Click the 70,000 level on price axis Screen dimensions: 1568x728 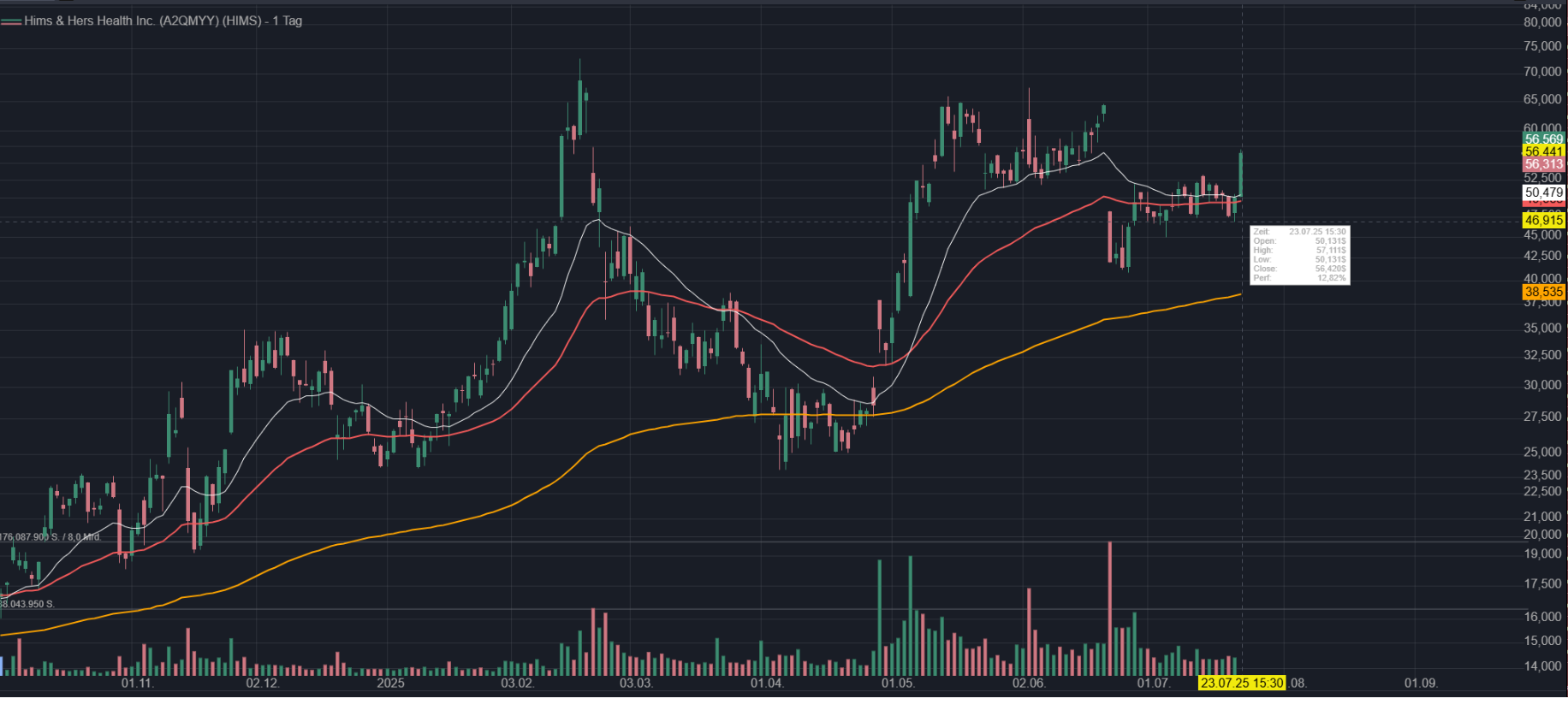pos(1542,72)
